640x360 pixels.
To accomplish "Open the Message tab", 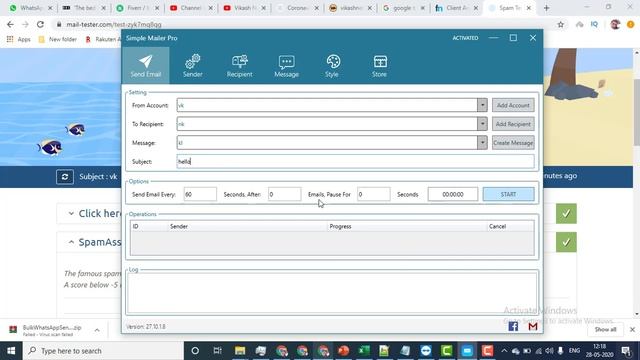I will pyautogui.click(x=286, y=65).
